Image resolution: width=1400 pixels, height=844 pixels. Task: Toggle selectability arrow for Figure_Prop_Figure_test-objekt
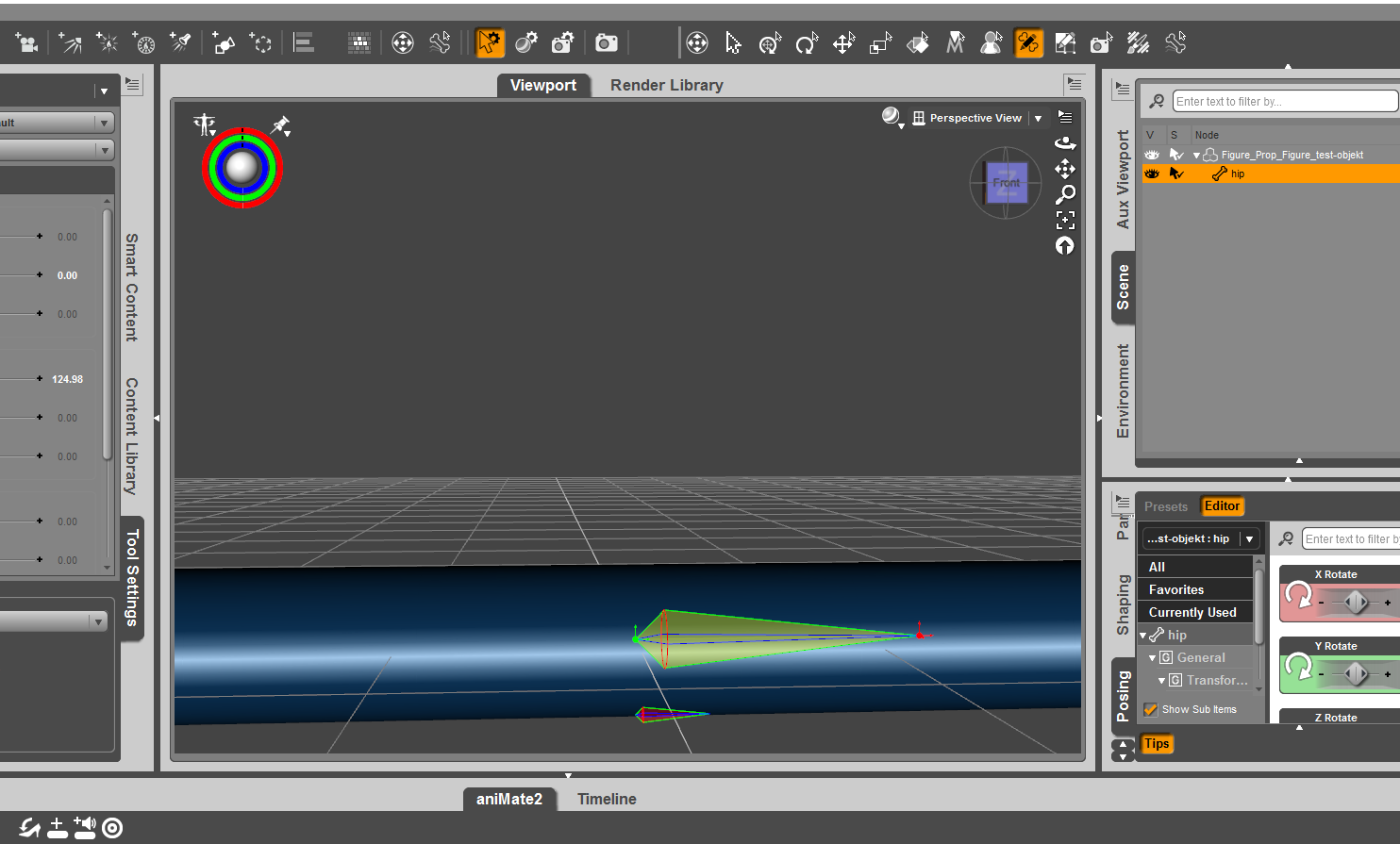[x=1176, y=155]
